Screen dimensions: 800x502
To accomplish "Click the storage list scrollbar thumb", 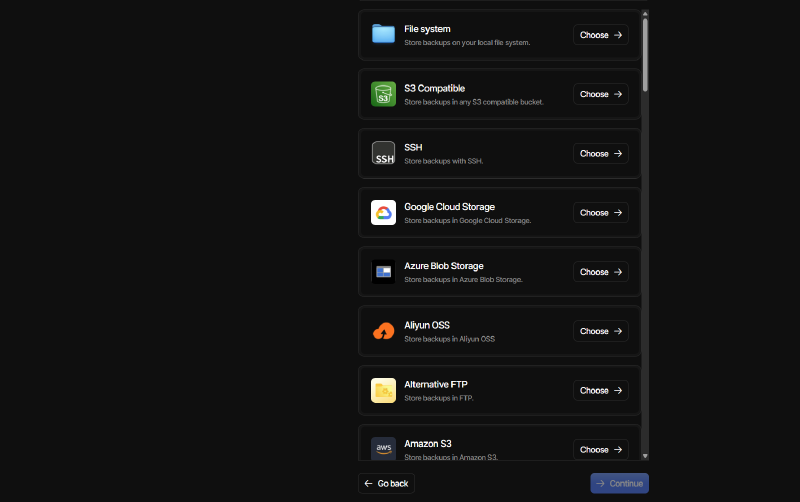I will 645,55.
